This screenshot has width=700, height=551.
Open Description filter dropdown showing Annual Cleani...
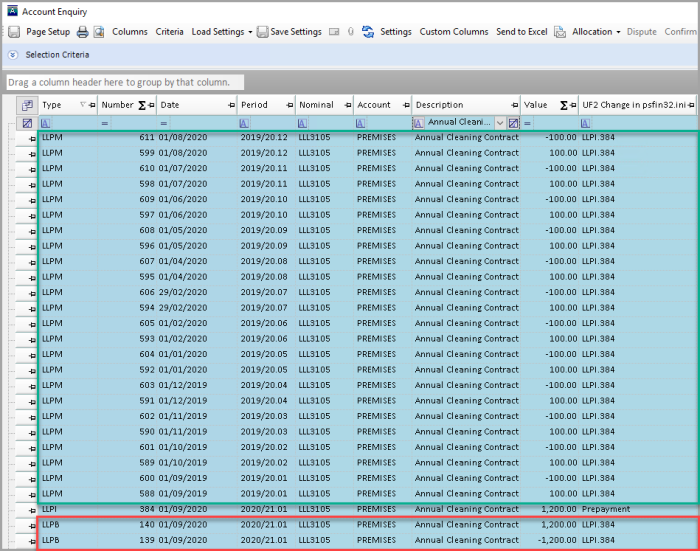tap(500, 122)
